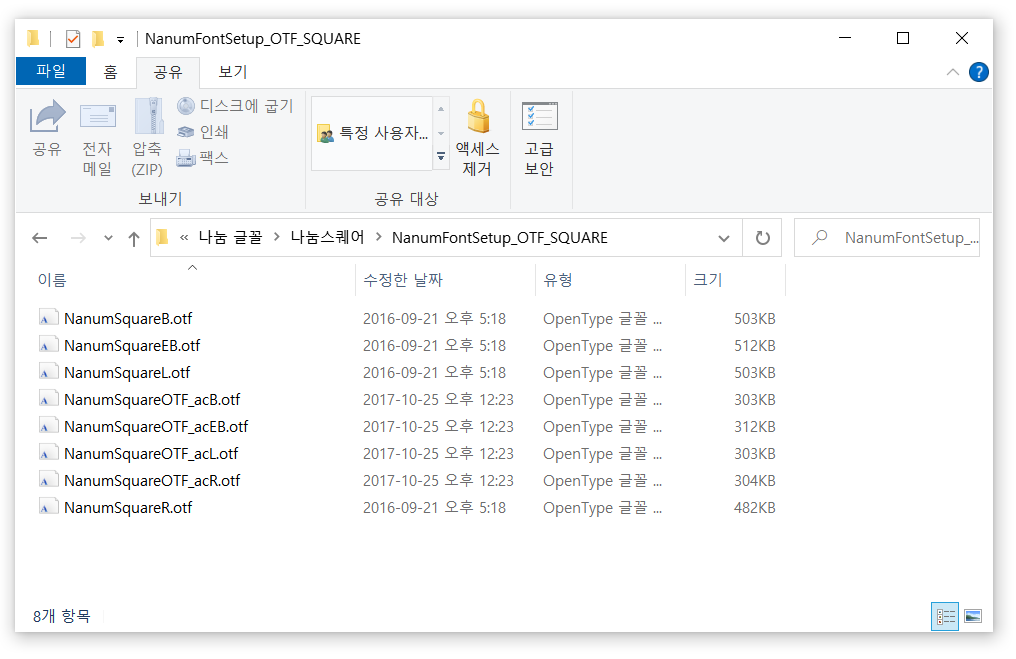
Task: Switch to the Home (홈) tab
Action: [111, 72]
